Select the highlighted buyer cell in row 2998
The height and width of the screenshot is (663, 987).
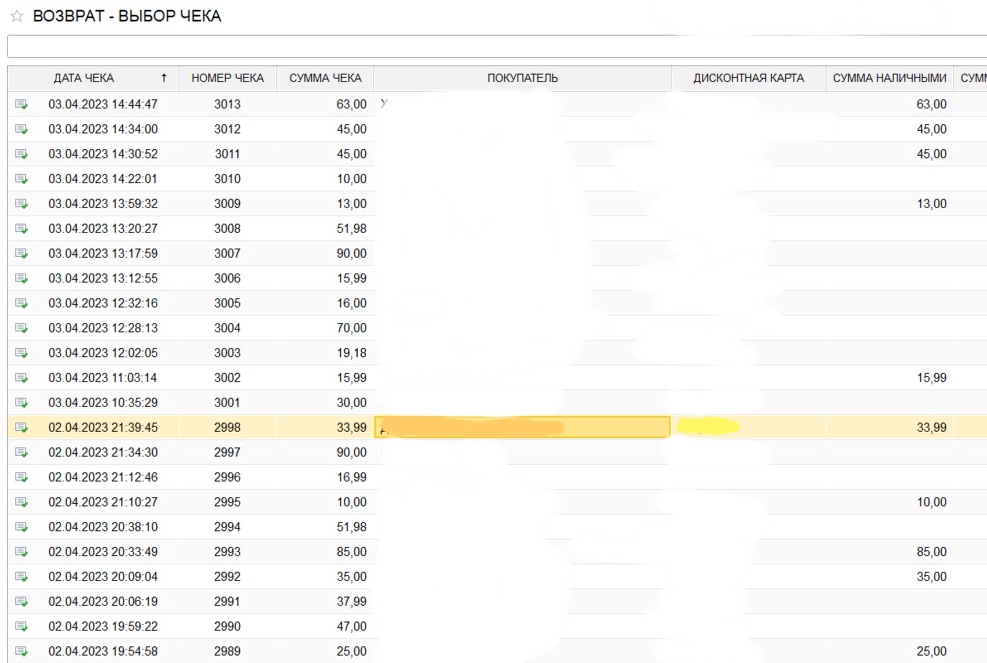[x=521, y=428]
